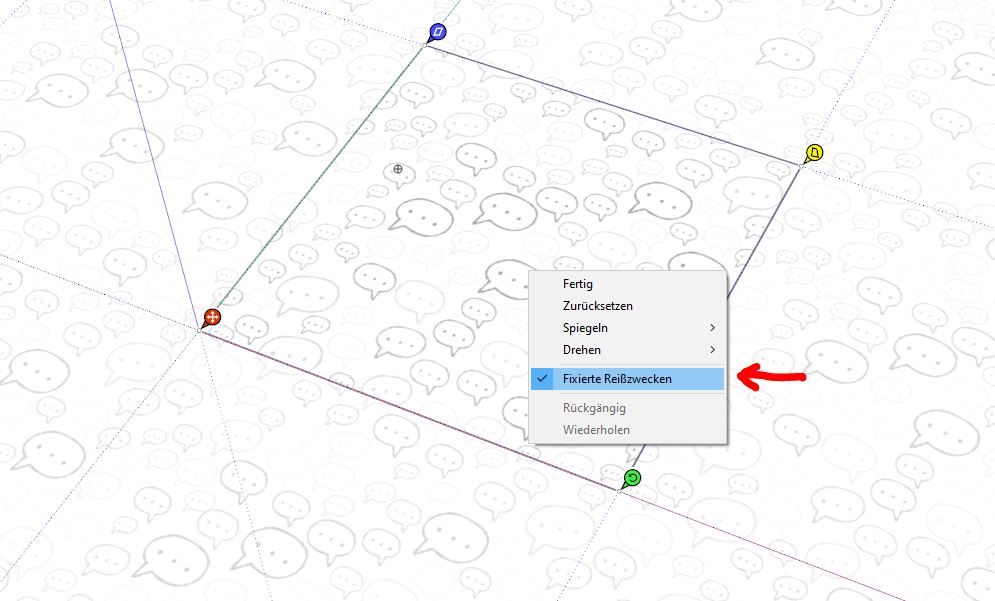Click the yellow distort pin
Image resolution: width=995 pixels, height=601 pixels.
click(x=815, y=153)
